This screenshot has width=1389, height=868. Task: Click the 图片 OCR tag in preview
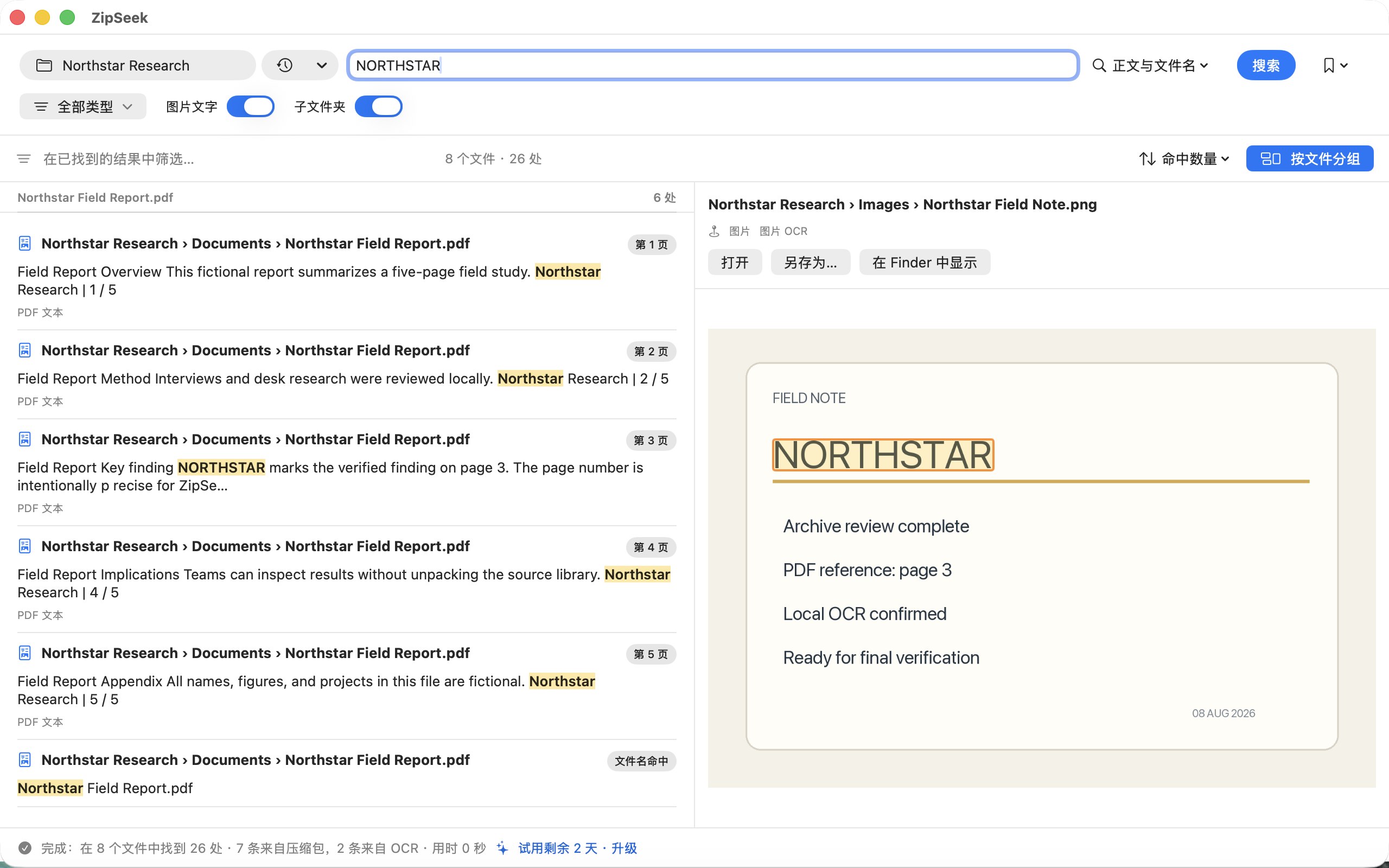pos(783,231)
